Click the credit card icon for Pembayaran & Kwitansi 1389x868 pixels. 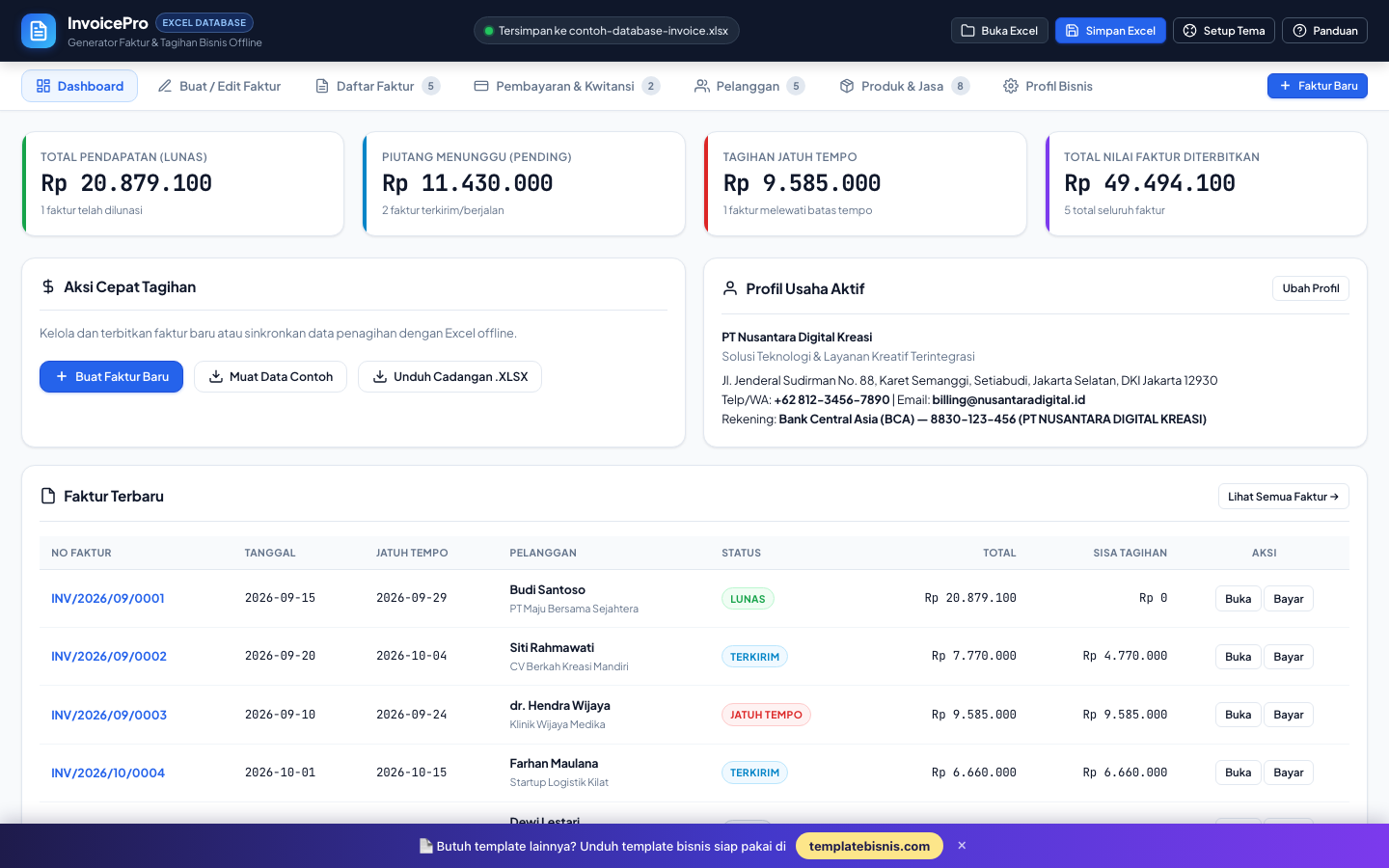pyautogui.click(x=481, y=86)
